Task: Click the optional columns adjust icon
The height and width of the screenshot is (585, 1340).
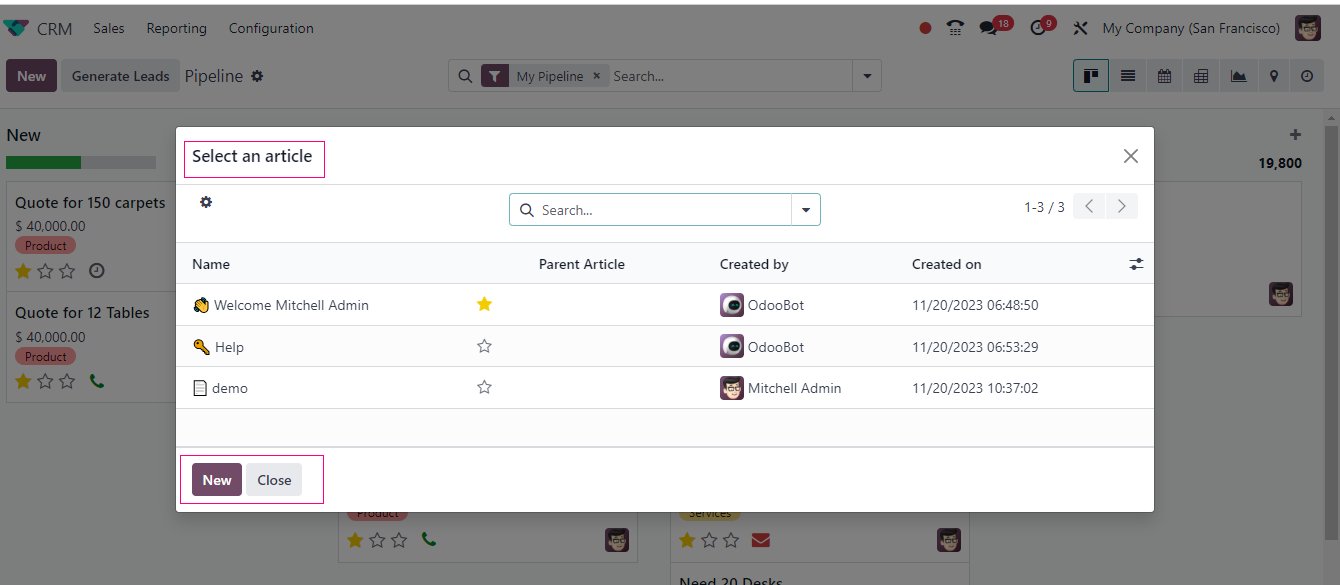Action: [1136, 264]
